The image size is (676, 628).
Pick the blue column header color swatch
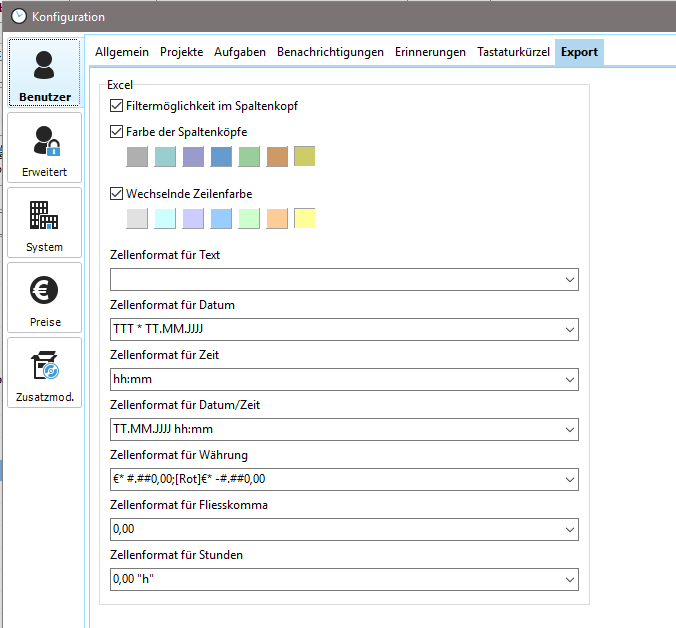(x=221, y=157)
